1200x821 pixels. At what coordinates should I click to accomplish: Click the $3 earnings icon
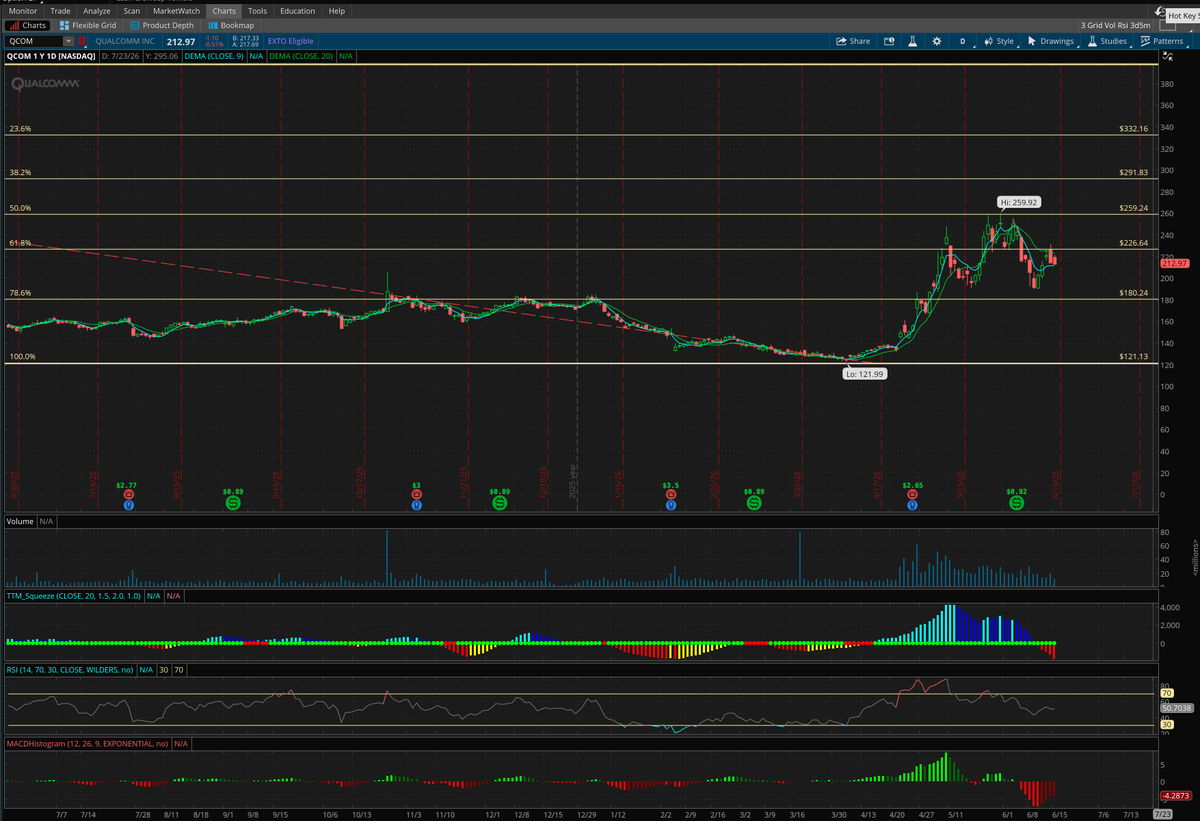click(x=416, y=493)
